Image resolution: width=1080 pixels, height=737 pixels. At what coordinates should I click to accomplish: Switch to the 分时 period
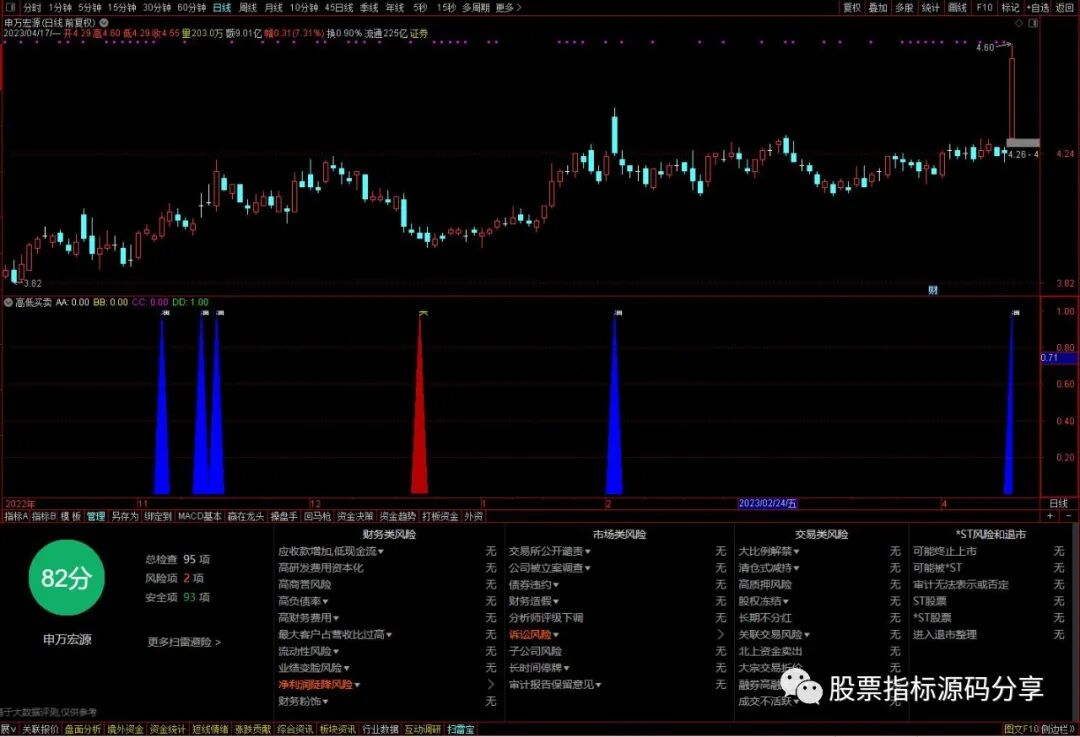[32, 8]
